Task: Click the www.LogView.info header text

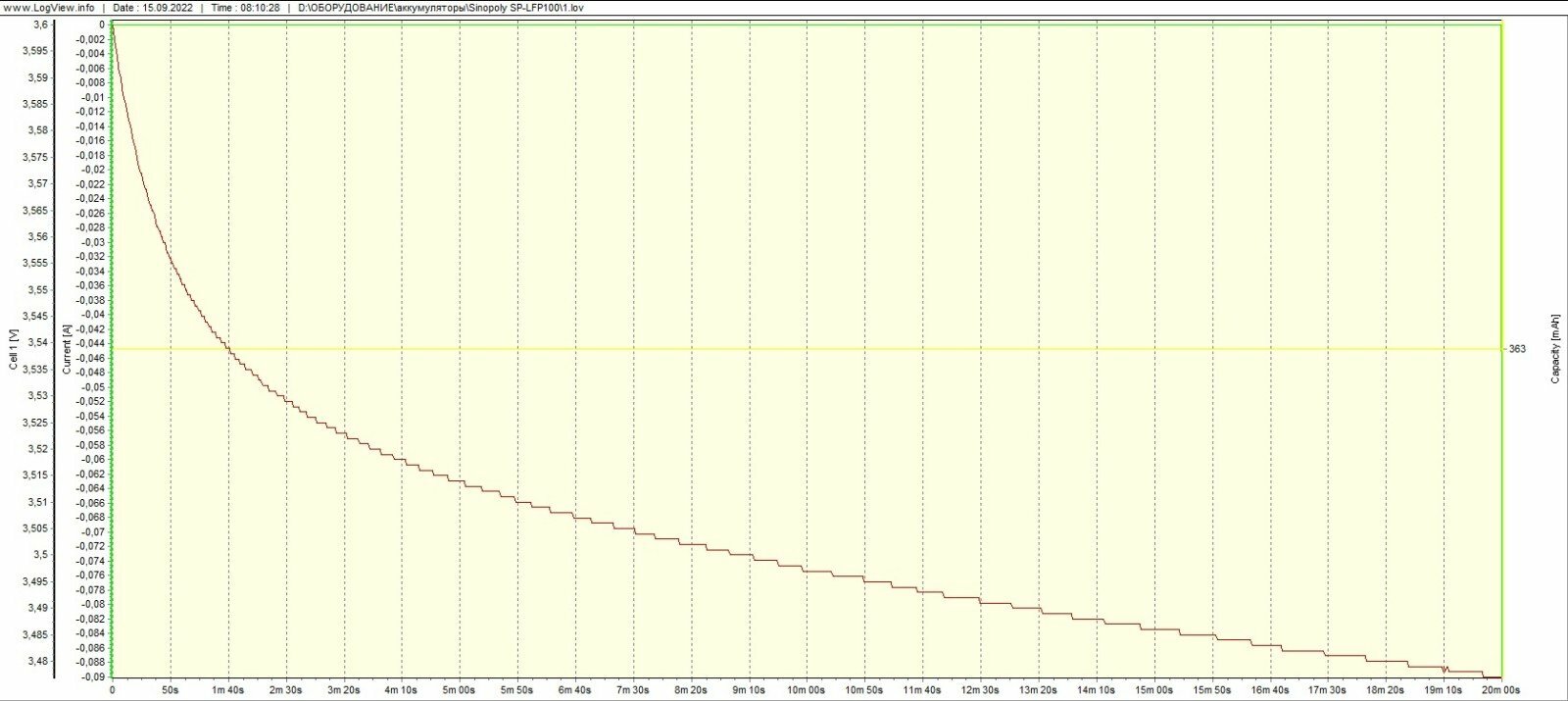Action: click(49, 7)
